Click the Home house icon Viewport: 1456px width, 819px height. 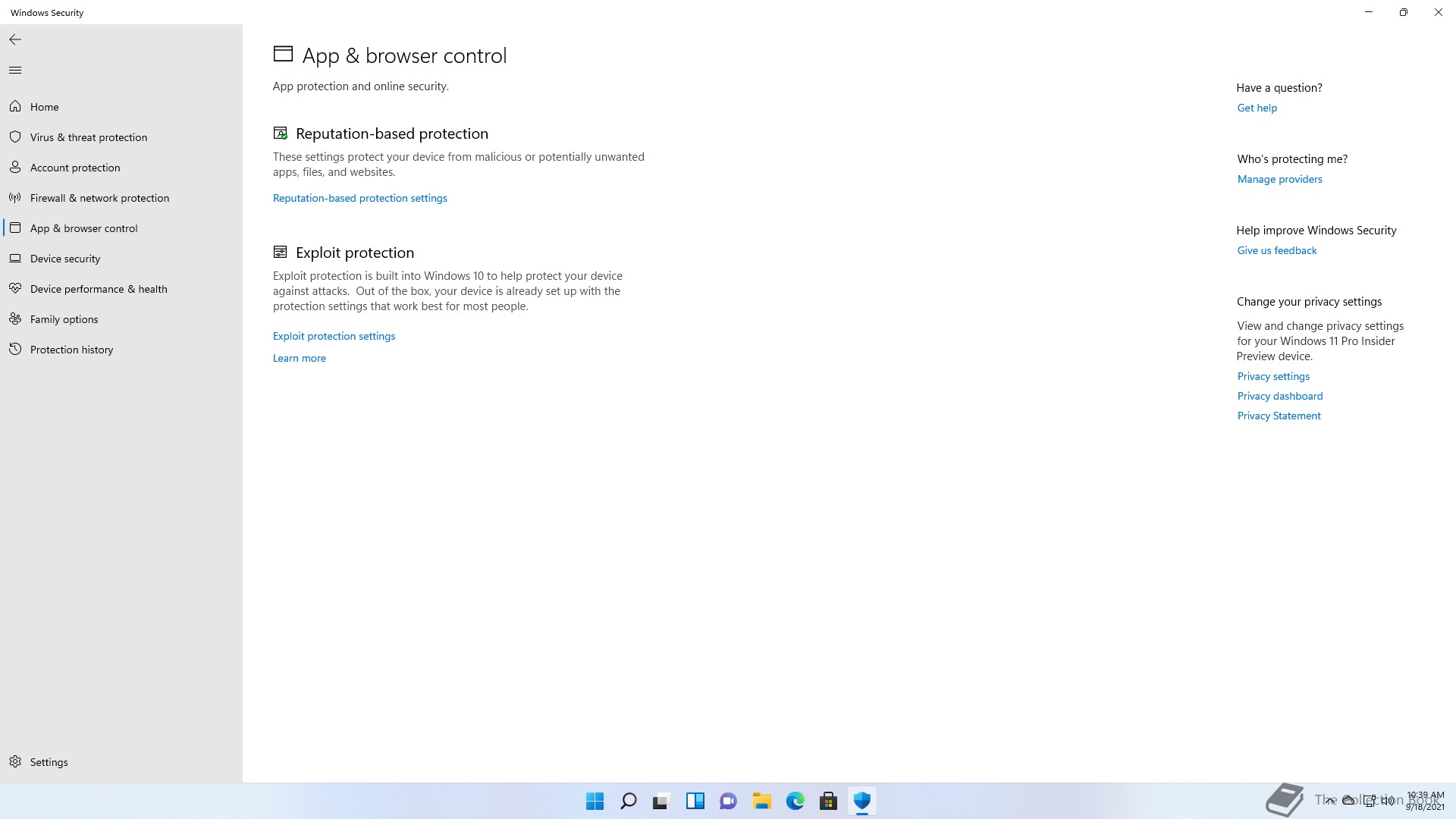coord(15,106)
